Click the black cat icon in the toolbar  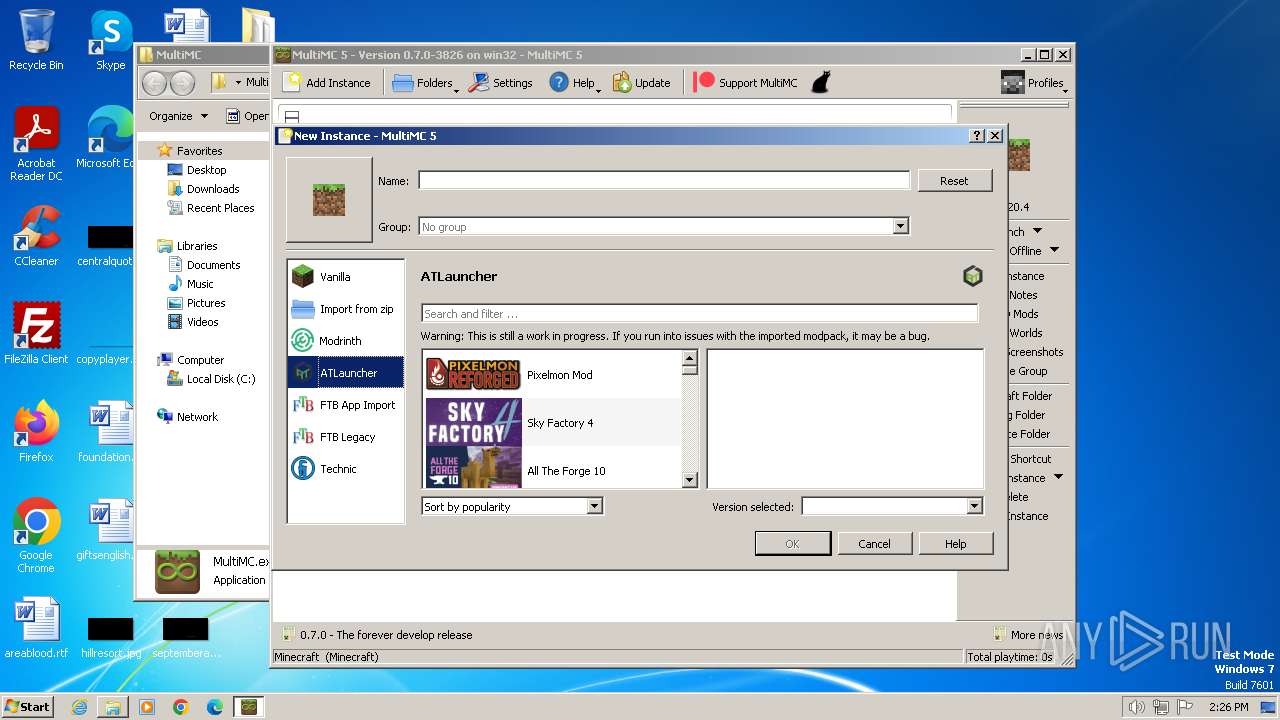click(x=820, y=83)
